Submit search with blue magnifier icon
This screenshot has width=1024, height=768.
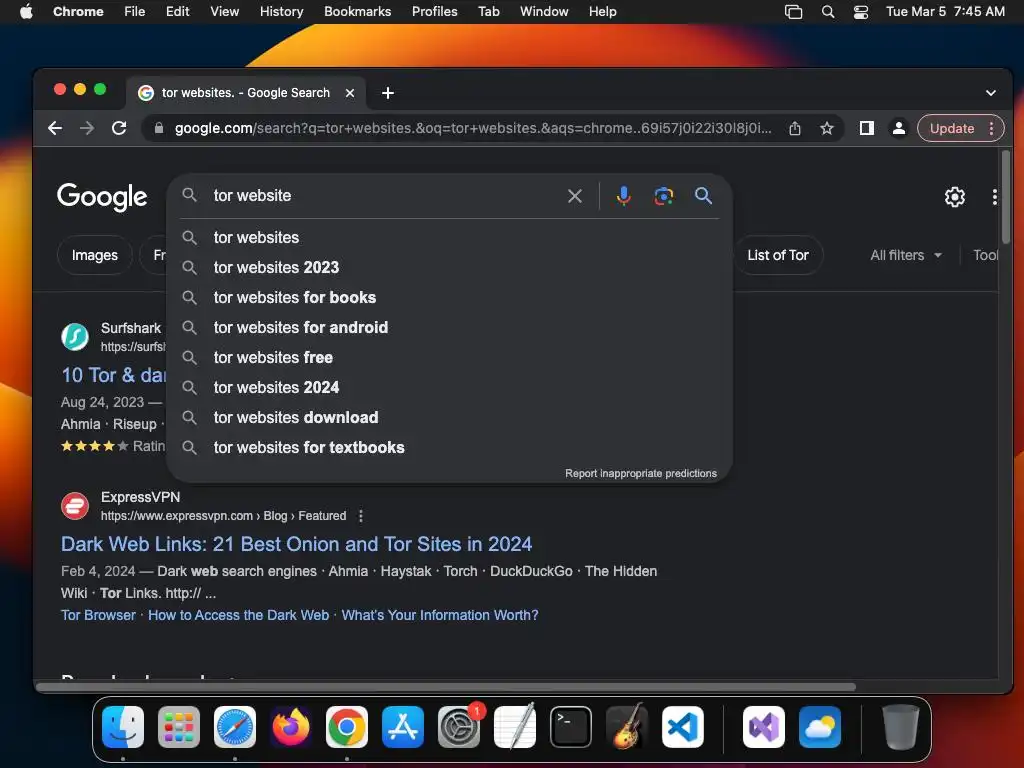703,195
